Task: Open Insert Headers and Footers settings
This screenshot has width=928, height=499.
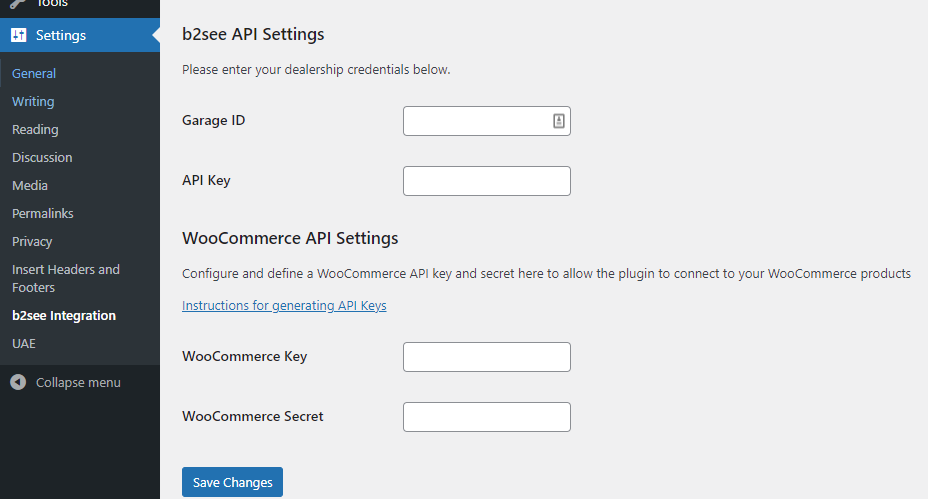Action: click(x=66, y=278)
